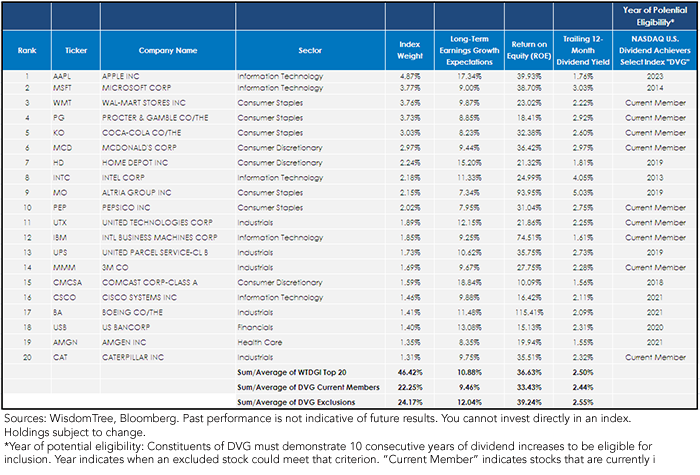The image size is (700, 475).
Task: Click Sum/Average of DVG Exclusions label
Action: pyautogui.click(x=296, y=402)
